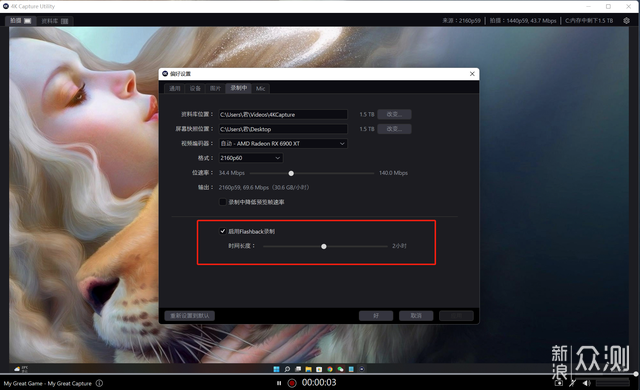Pause the Flashback playback

[279, 383]
